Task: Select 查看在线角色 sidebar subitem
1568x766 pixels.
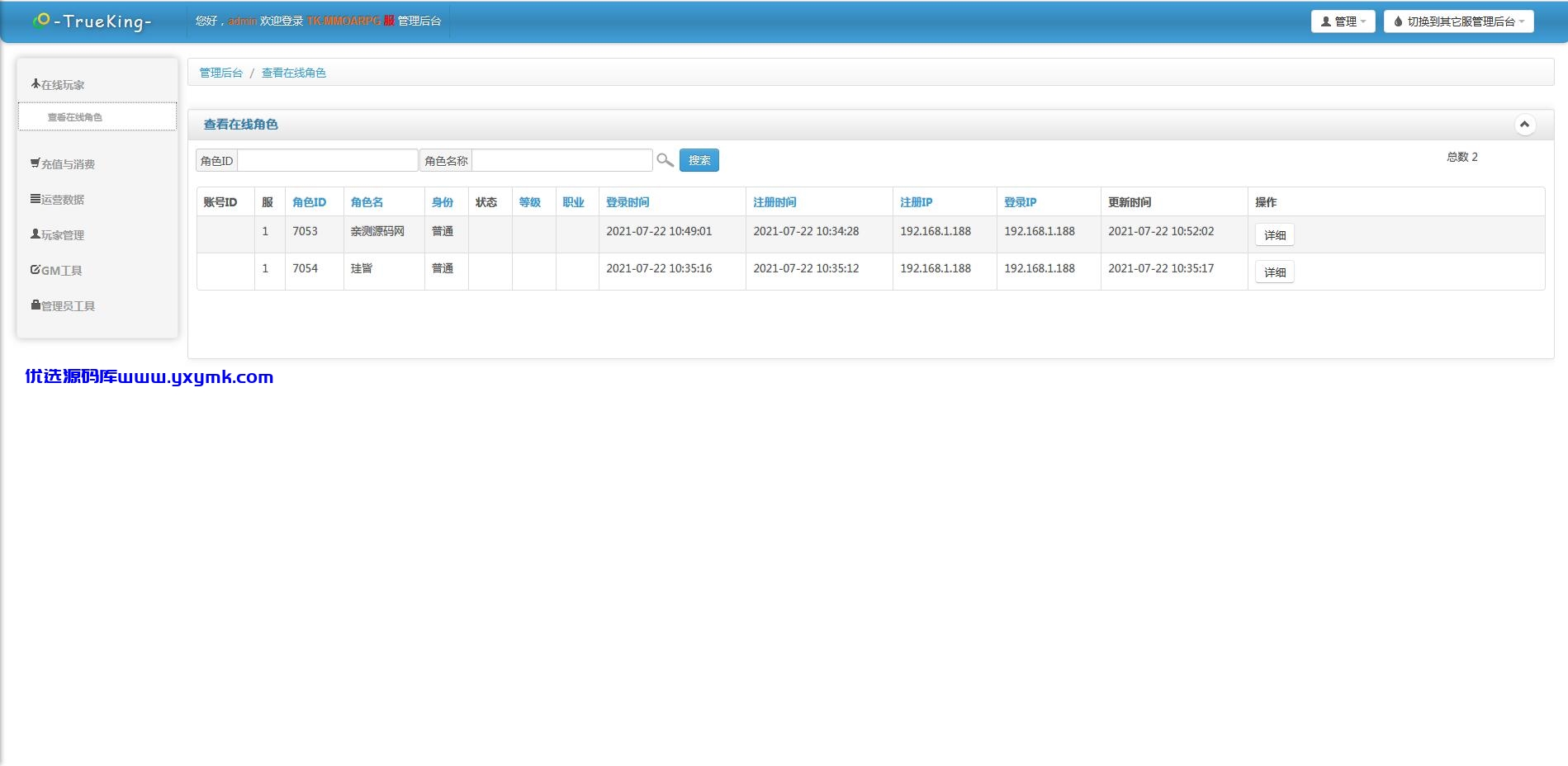Action: (97, 117)
